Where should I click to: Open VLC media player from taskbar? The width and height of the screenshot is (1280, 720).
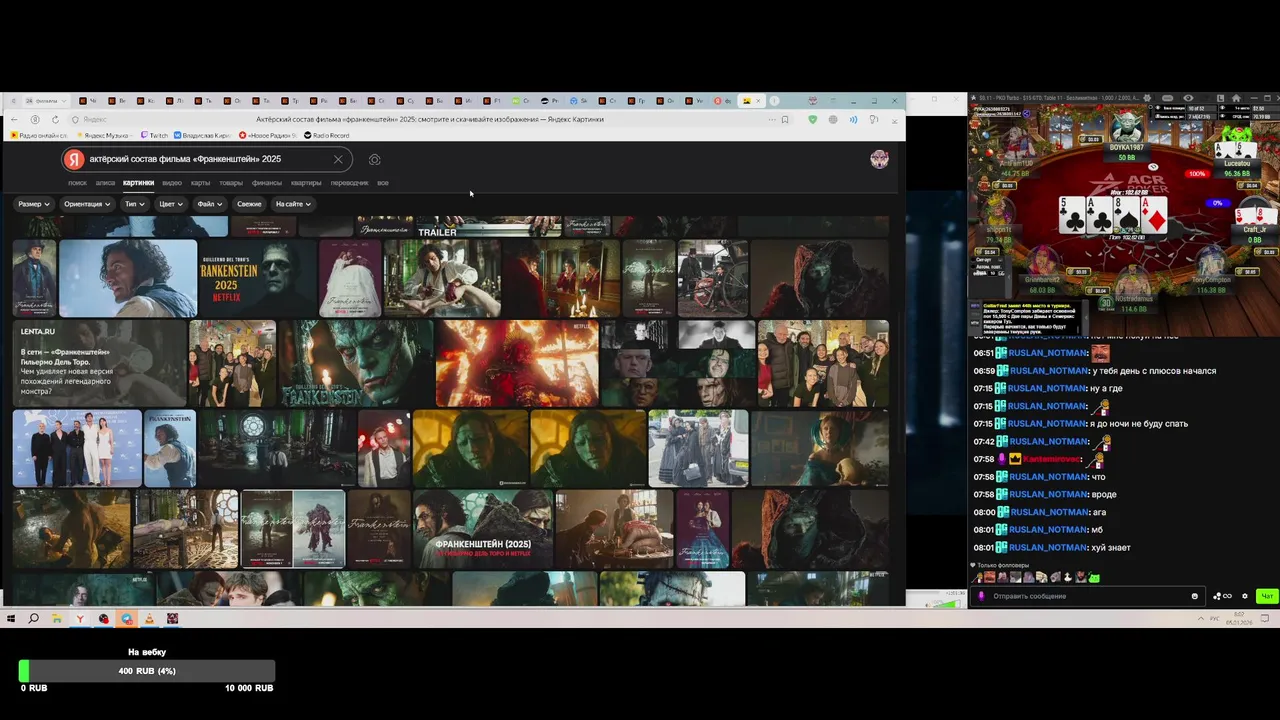pos(149,619)
